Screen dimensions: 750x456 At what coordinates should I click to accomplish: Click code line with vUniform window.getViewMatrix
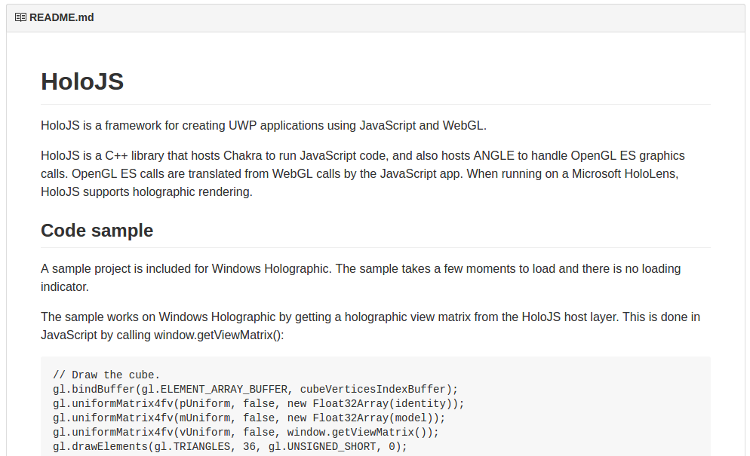(246, 432)
